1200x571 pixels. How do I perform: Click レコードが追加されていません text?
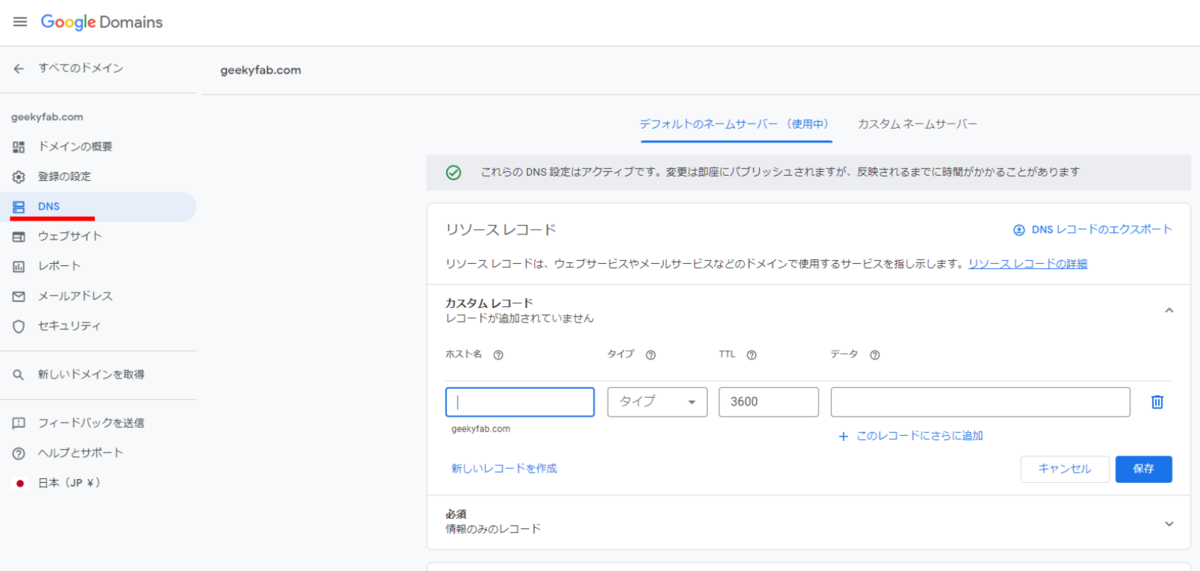(519, 318)
